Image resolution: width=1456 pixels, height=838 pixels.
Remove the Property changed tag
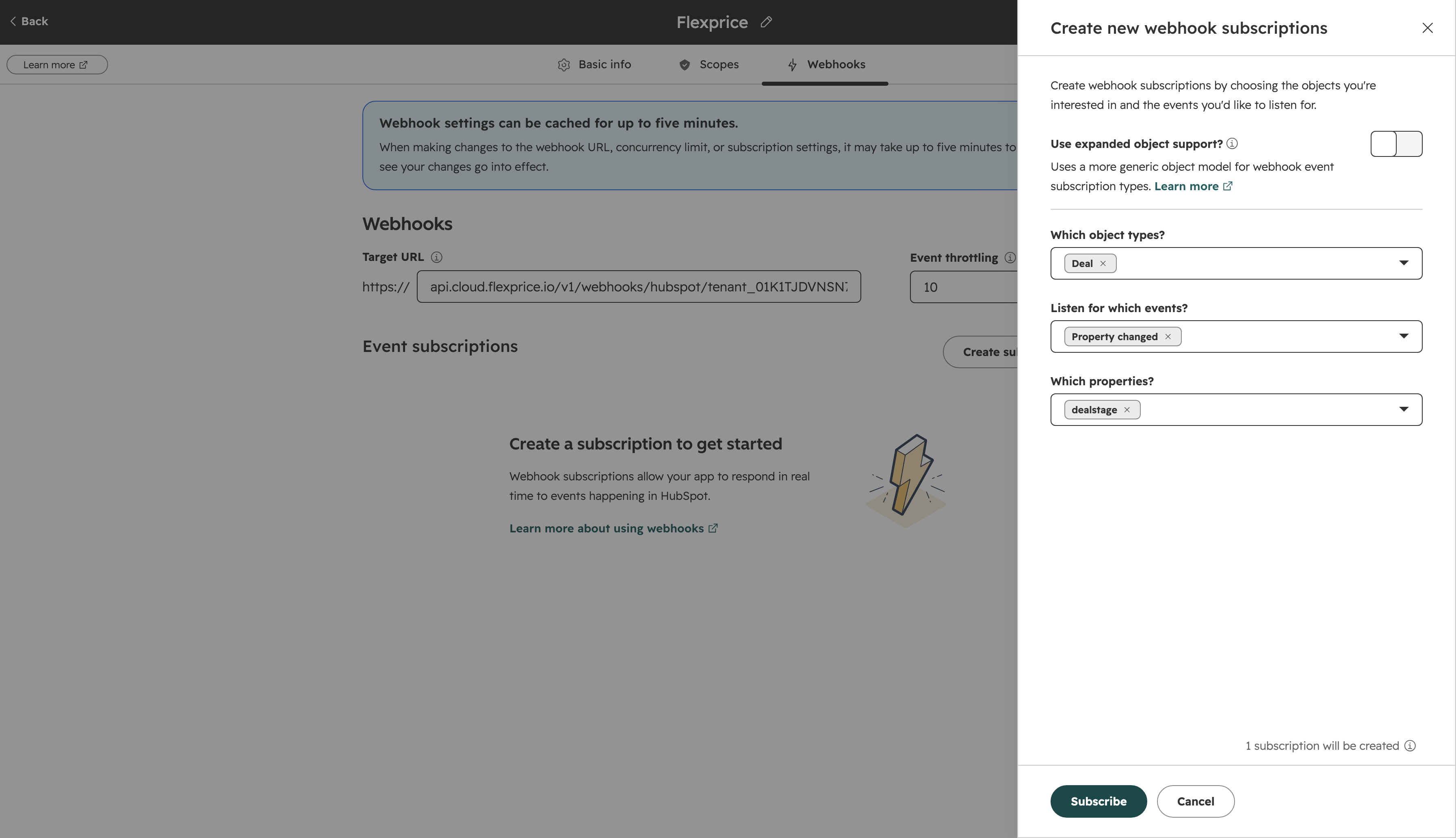(1168, 337)
